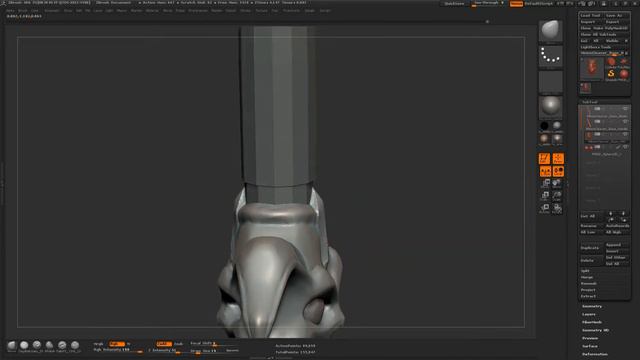Click Make PolyMesh3D button
Screen dimensions: 640x360
tap(611, 28)
